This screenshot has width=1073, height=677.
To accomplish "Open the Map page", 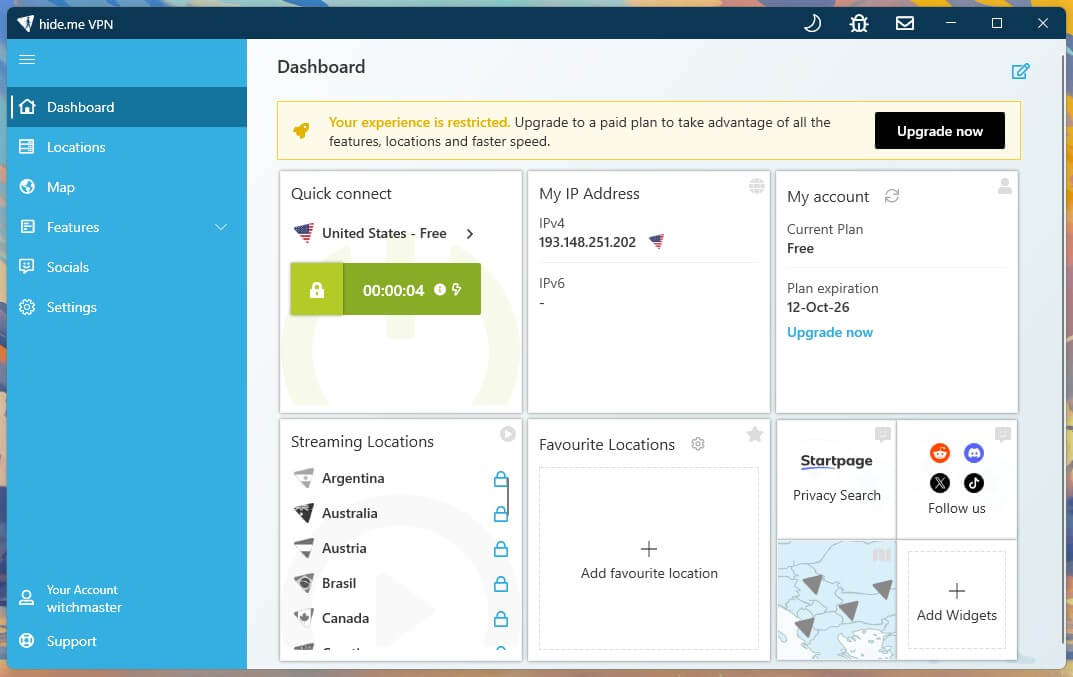I will (x=127, y=187).
